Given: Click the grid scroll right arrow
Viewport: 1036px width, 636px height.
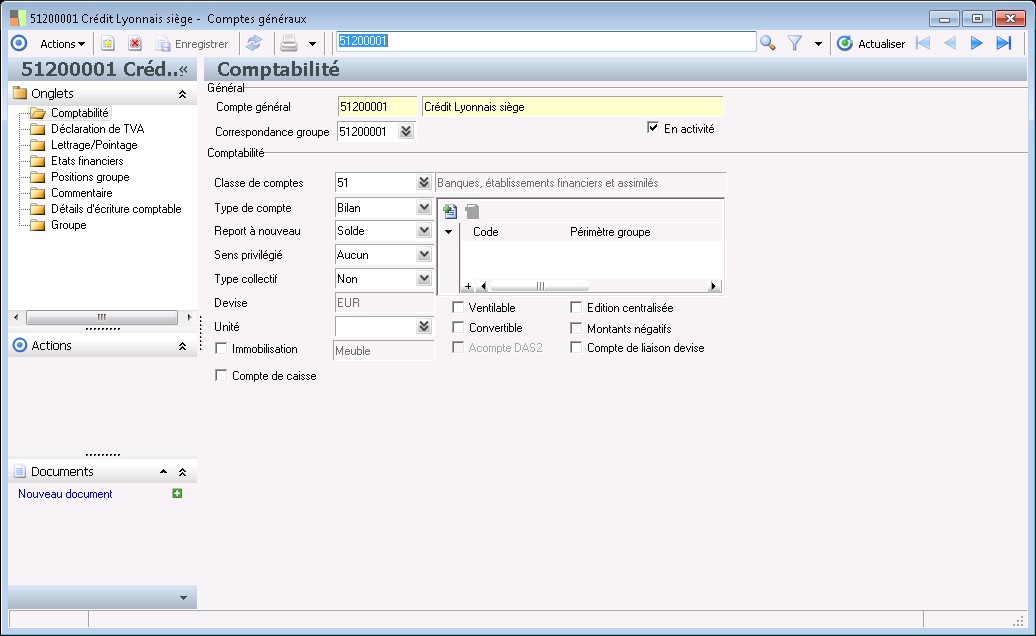Looking at the screenshot, I should click(713, 286).
